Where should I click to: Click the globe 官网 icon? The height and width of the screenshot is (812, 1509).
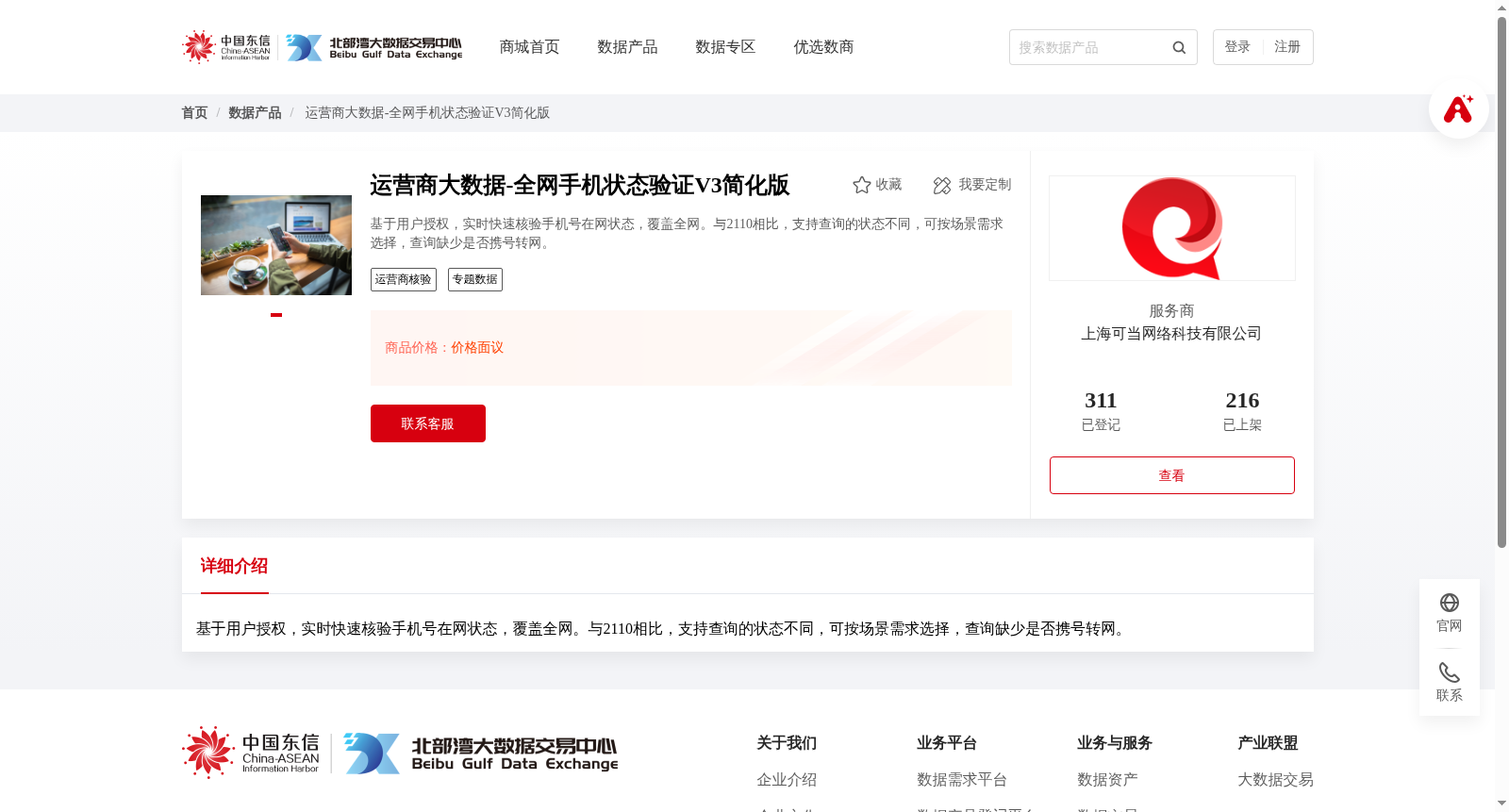[1450, 603]
